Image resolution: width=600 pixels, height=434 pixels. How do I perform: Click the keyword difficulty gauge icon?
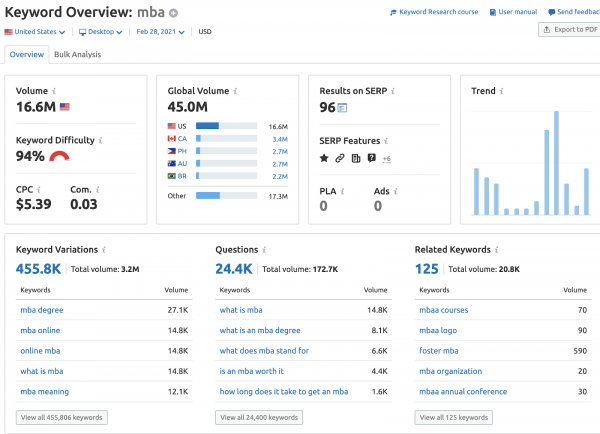60,156
